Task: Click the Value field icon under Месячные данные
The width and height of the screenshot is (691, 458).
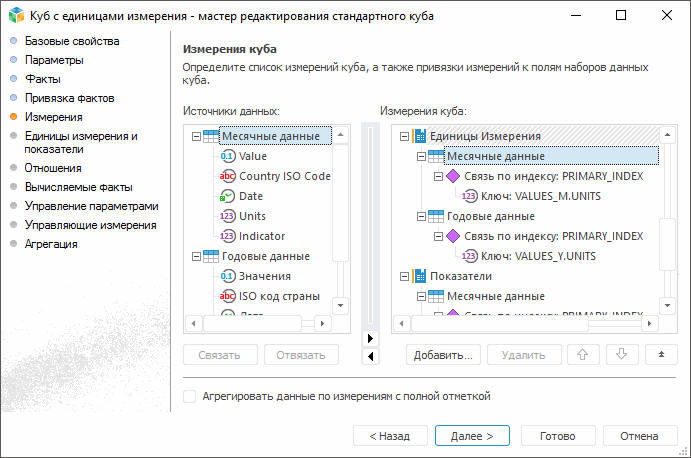Action: click(x=227, y=156)
